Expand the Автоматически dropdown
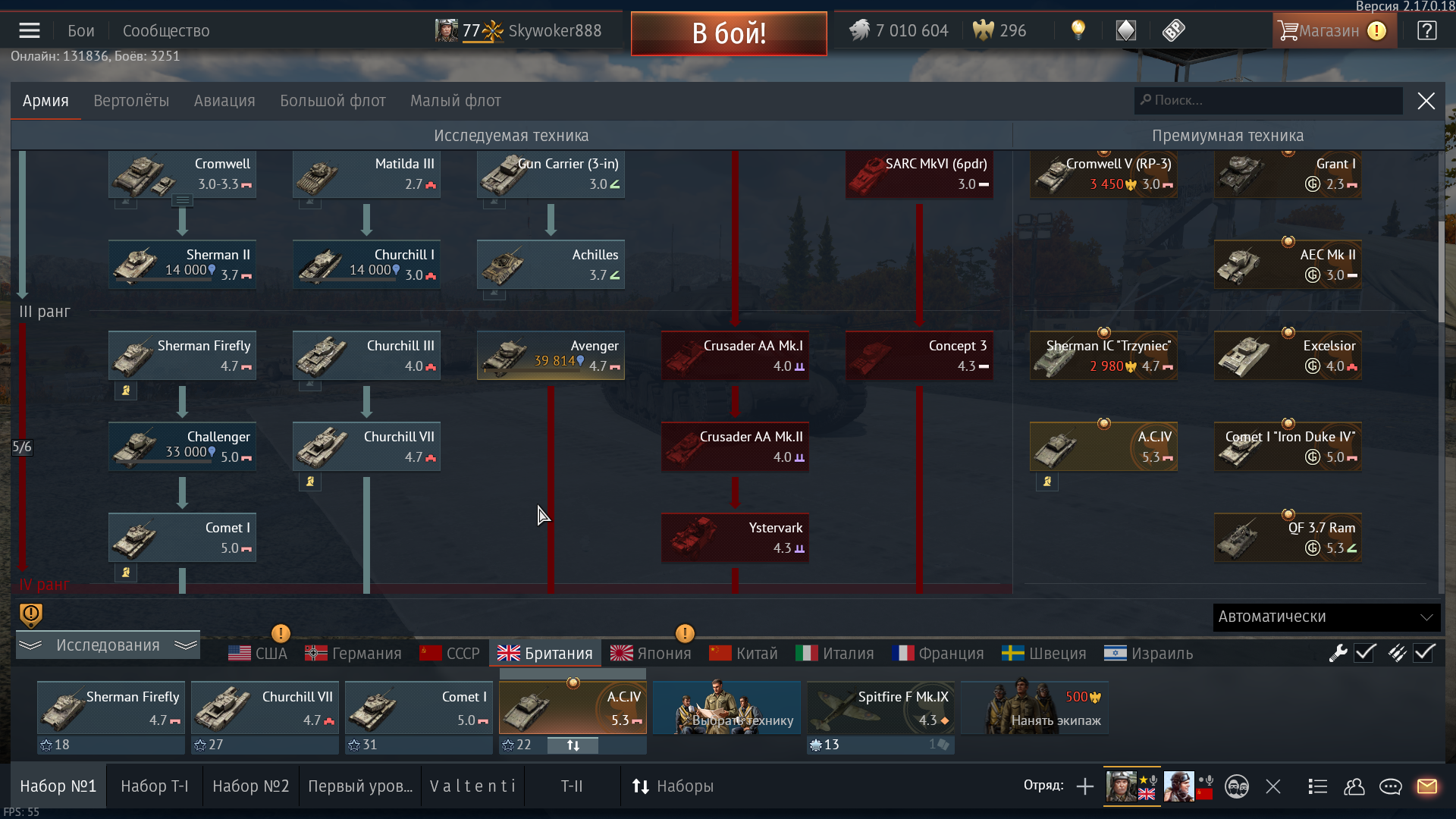 pos(1326,617)
